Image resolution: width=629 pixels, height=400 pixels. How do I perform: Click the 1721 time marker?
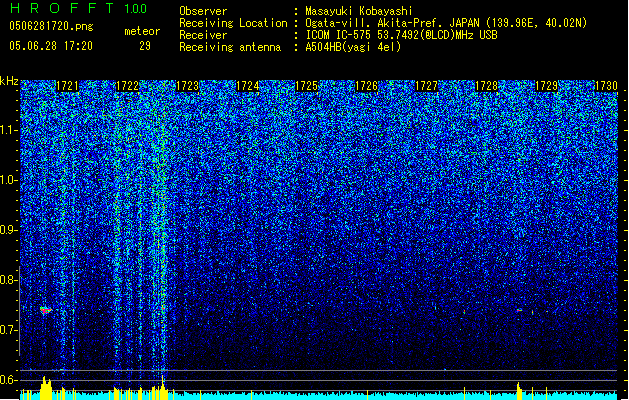pyautogui.click(x=67, y=86)
